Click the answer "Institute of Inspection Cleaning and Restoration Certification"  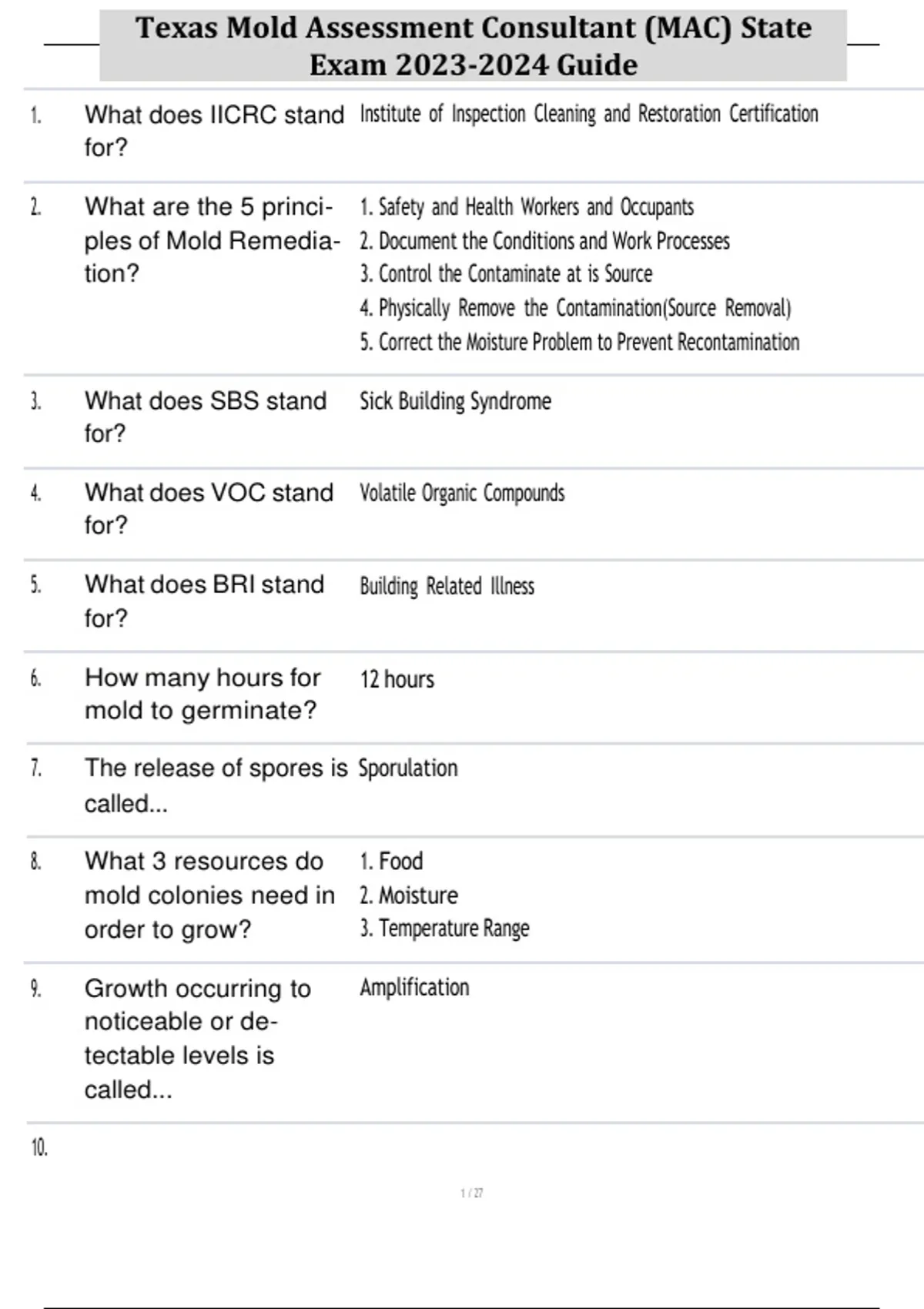pos(588,115)
